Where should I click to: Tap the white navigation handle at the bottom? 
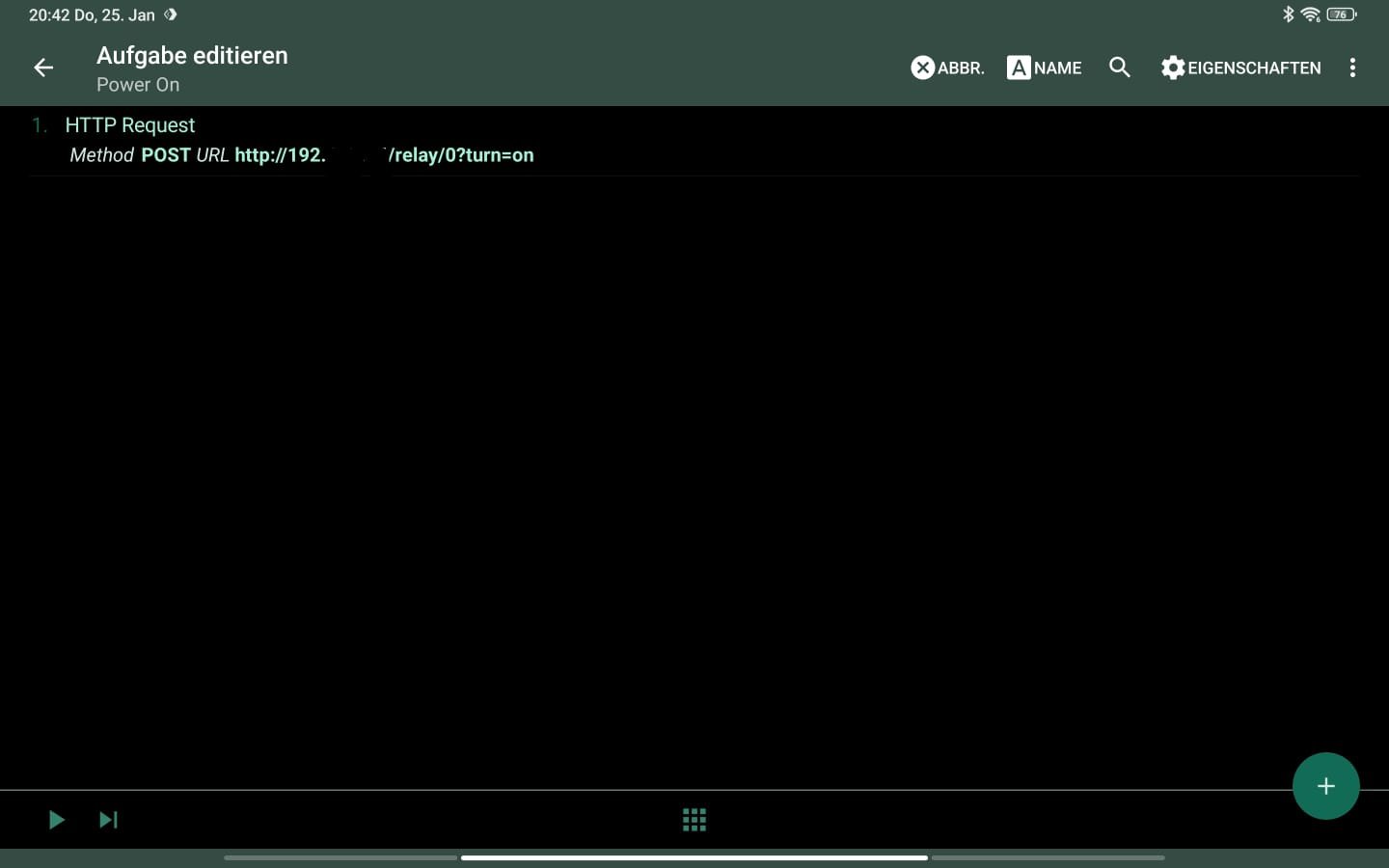coord(694,857)
